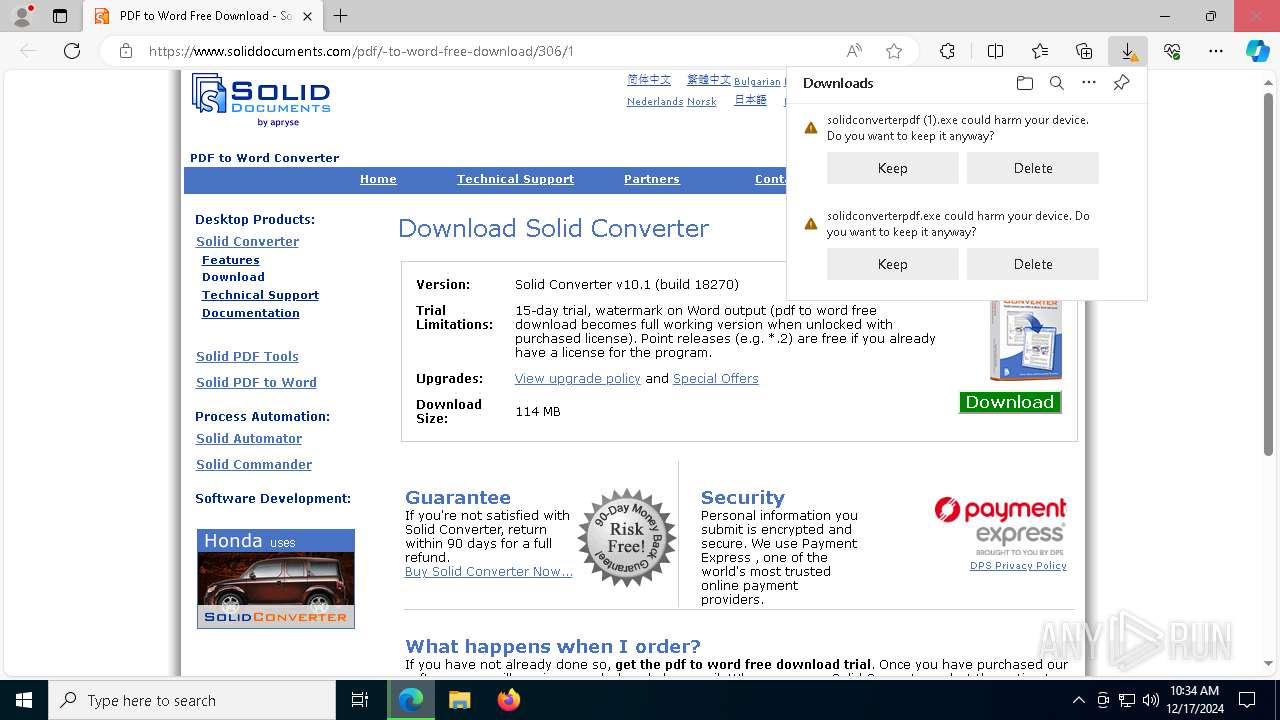Open Solid Converter sidebar link

click(247, 241)
